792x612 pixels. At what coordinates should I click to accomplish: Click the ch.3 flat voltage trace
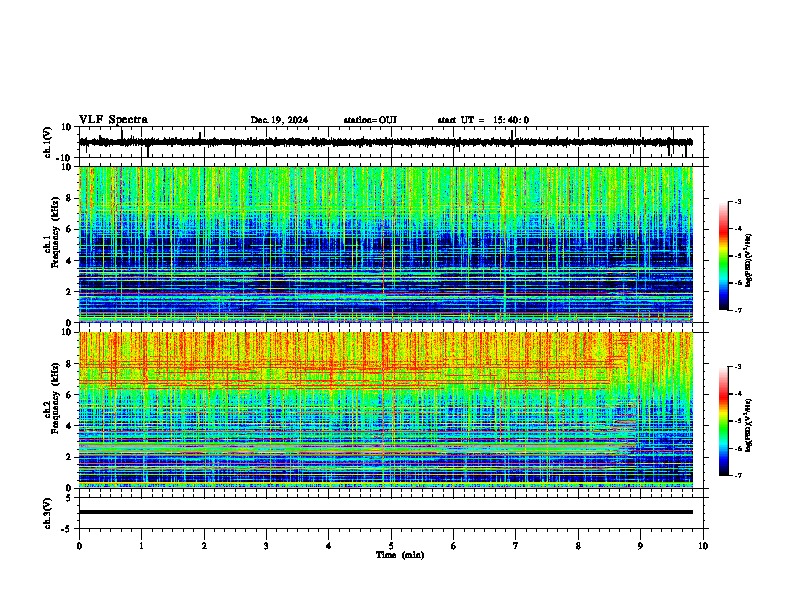point(386,512)
